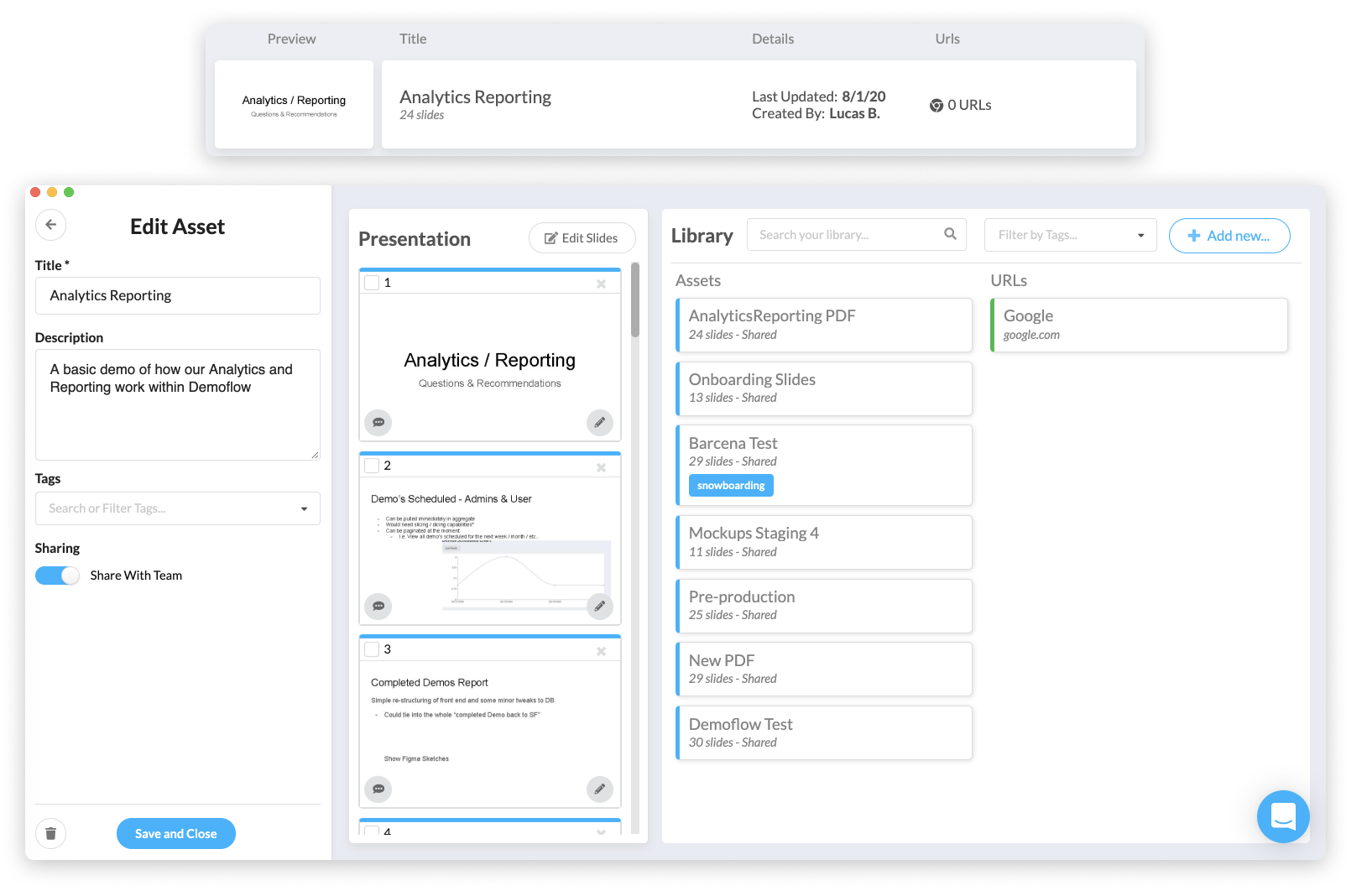The width and height of the screenshot is (1367, 896).
Task: Click the 0 URLs label
Action: pos(969,106)
